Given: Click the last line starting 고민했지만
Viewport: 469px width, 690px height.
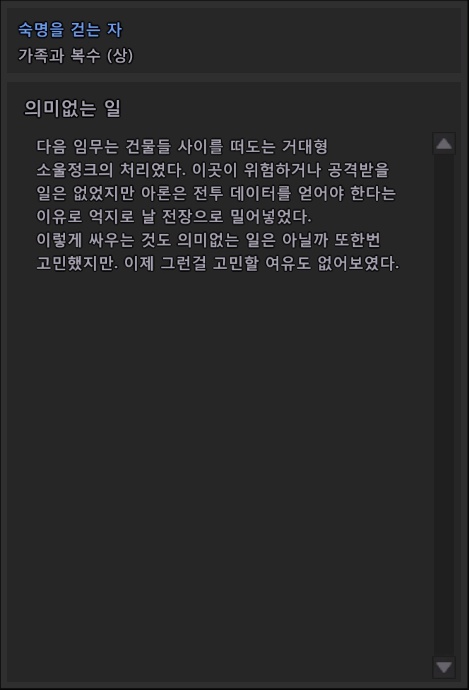Looking at the screenshot, I should (x=218, y=263).
